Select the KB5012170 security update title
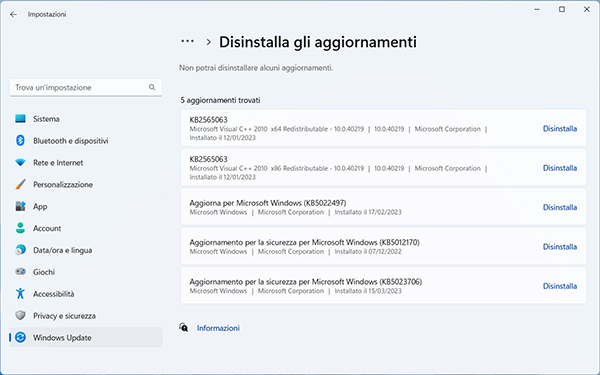The width and height of the screenshot is (600, 375). pyautogui.click(x=305, y=242)
